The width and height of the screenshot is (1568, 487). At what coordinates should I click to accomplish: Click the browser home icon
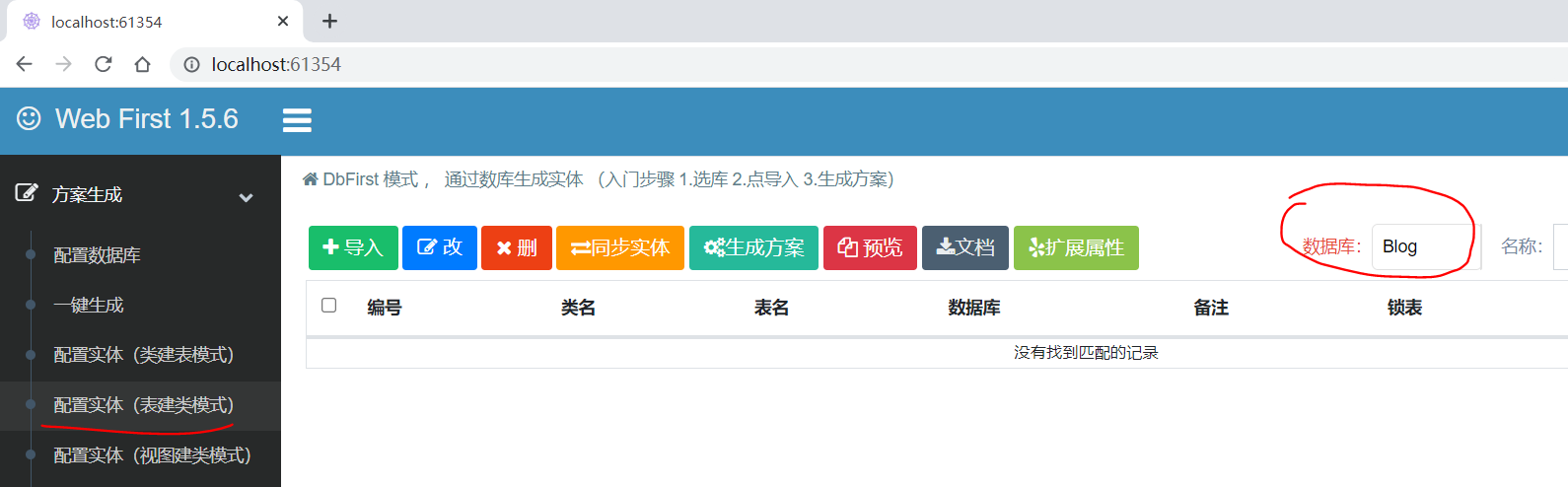142,64
